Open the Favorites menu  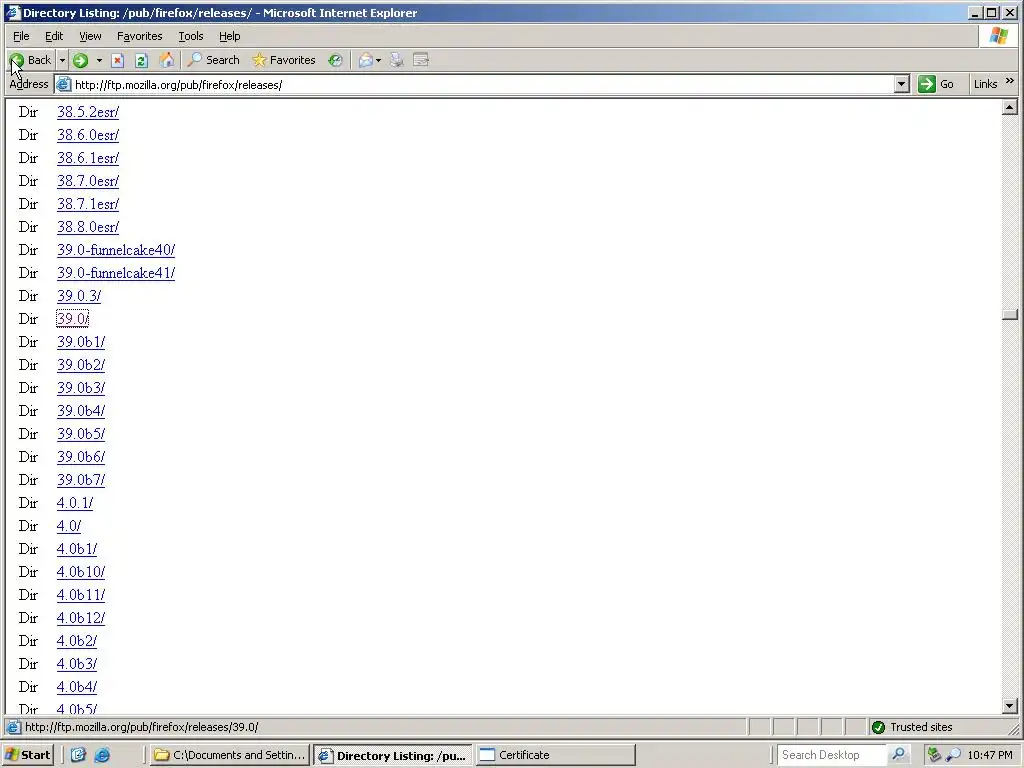coord(139,36)
